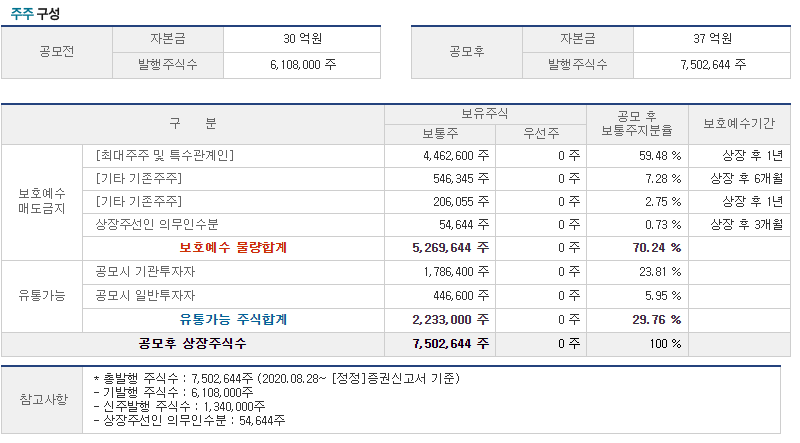This screenshot has height=443, width=800.
Task: Select [기타 기존주주] with 206,055 주
Action: pos(139,202)
